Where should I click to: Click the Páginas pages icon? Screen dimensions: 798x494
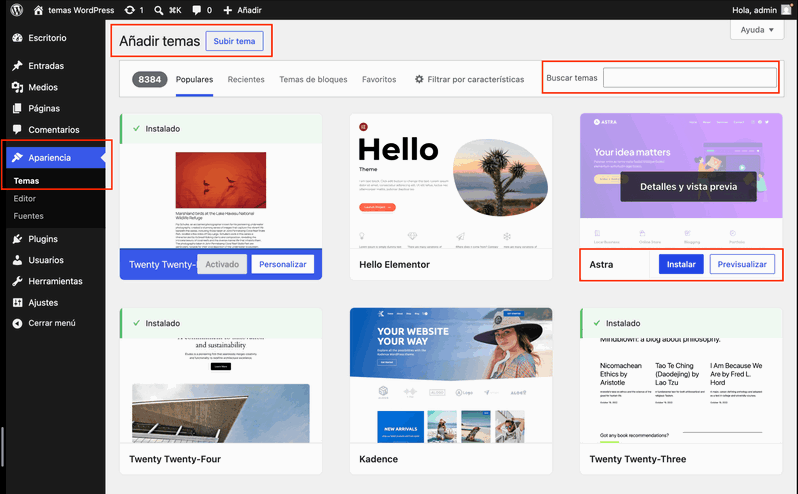point(17,108)
